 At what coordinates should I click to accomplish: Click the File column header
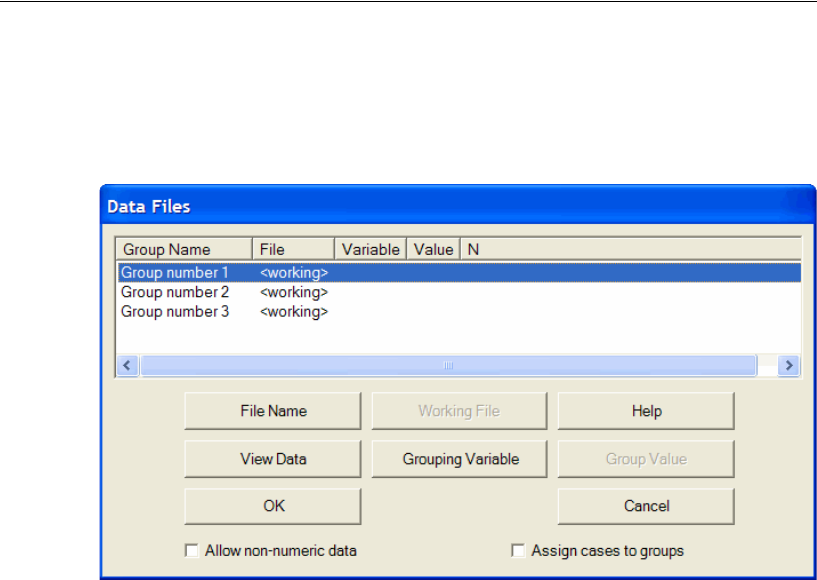pos(293,249)
